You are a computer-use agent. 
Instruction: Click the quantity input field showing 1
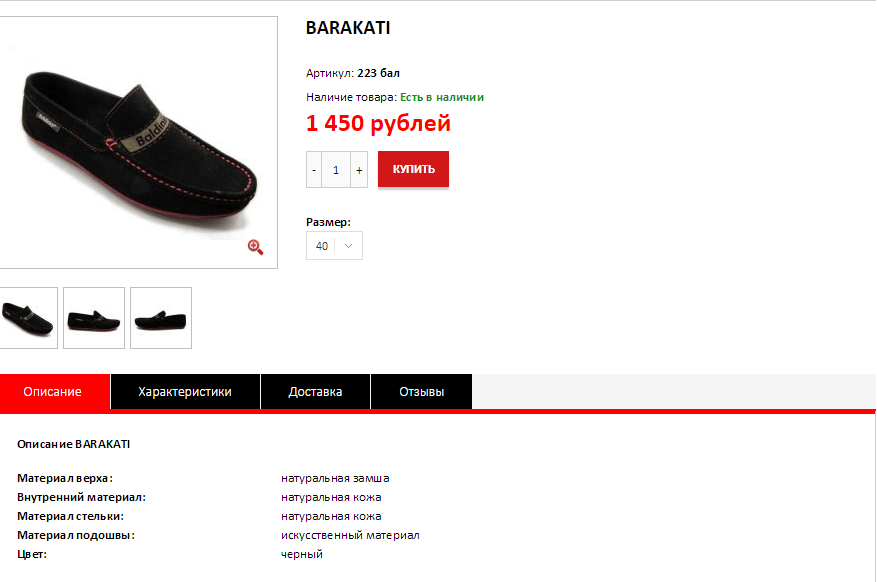336,169
